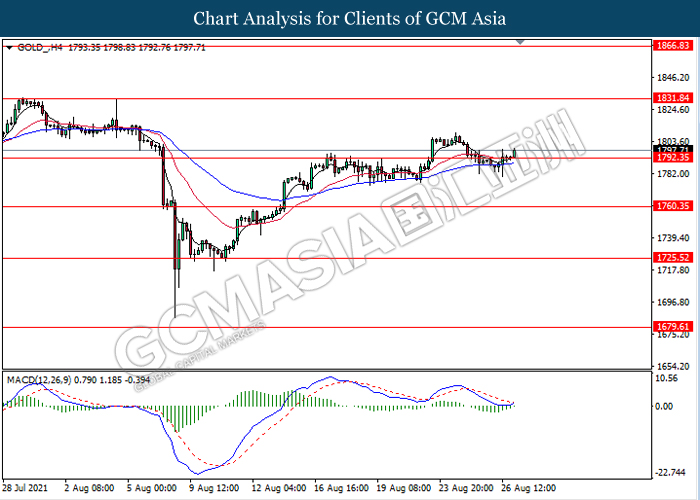Screen dimensions: 700x500
Task: Click the MACD -22.744 scale value
Action: click(x=669, y=472)
